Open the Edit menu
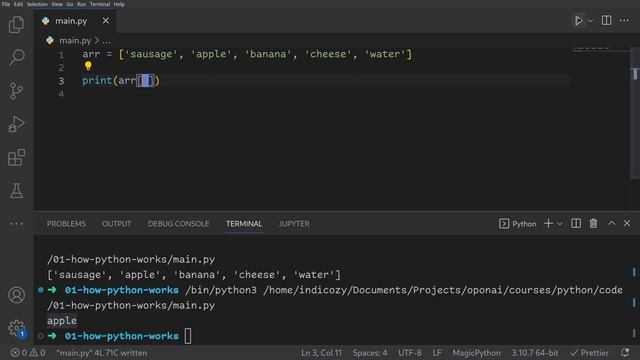Image resolution: width=640 pixels, height=360 pixels. pyautogui.click(x=18, y=4)
